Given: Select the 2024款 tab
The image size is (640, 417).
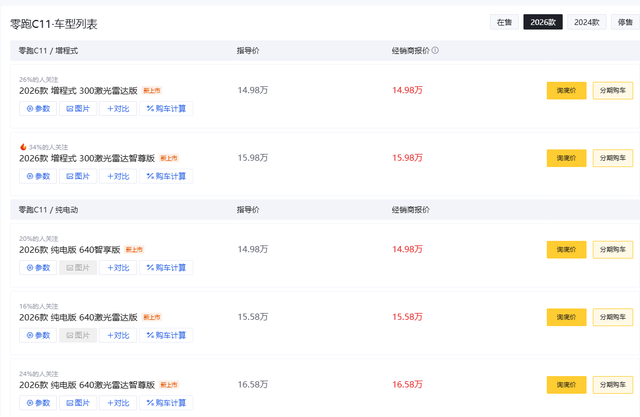Looking at the screenshot, I should 587,22.
